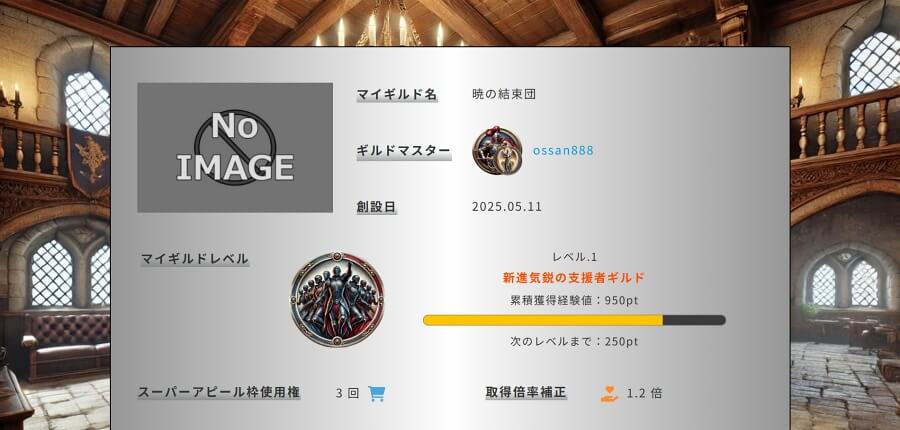Click the レベル.1 text
900x430 pixels.
pyautogui.click(x=575, y=257)
